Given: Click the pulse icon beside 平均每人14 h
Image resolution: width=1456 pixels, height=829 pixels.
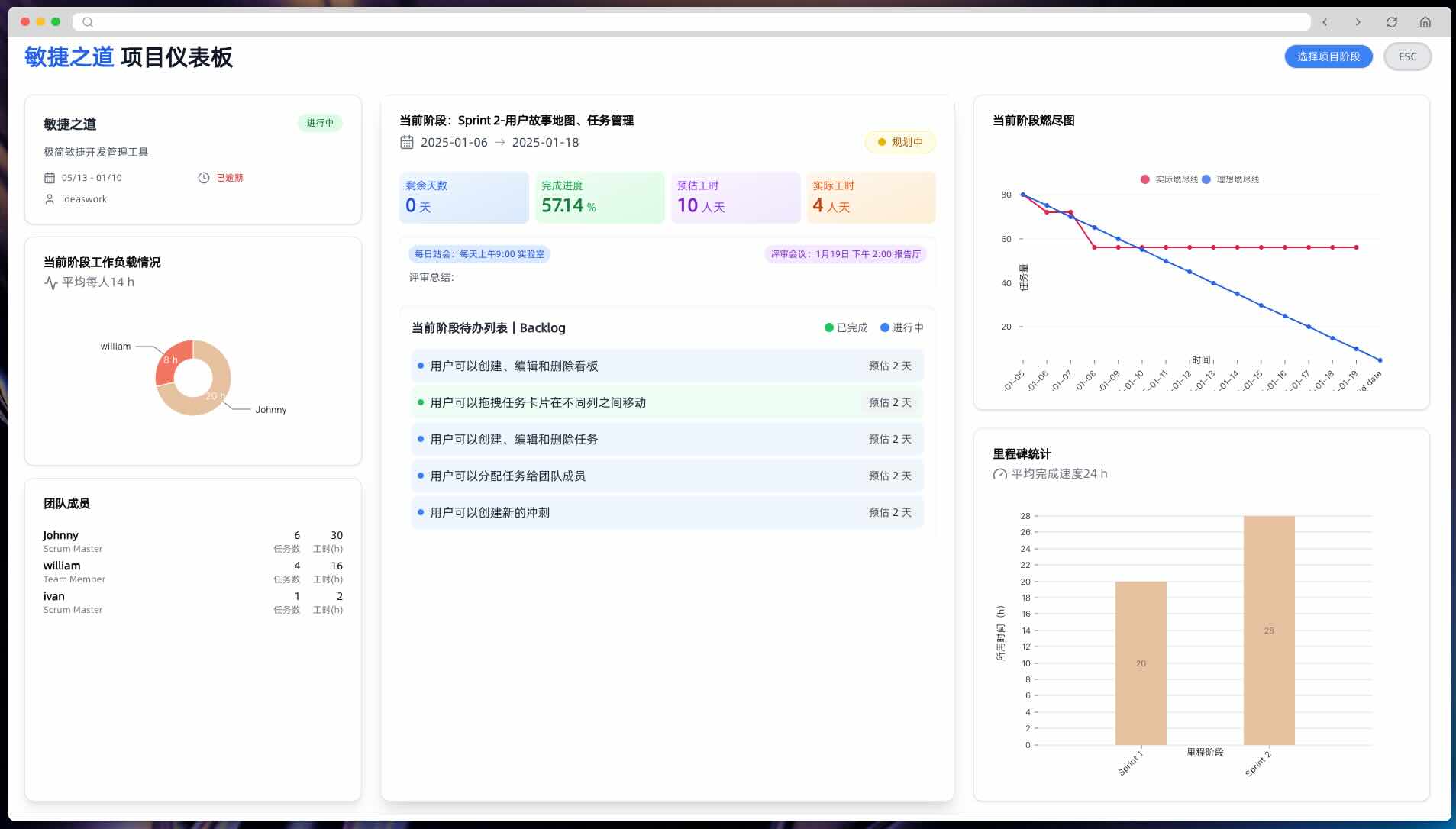Looking at the screenshot, I should [x=50, y=283].
